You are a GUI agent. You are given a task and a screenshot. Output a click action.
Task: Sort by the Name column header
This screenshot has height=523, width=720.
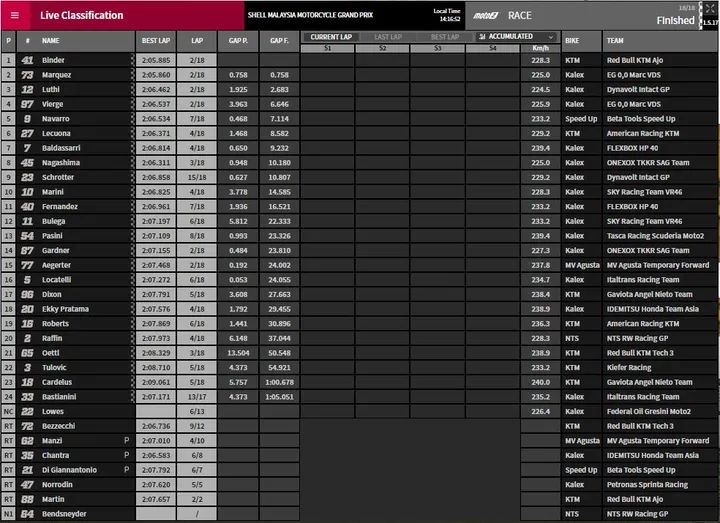[x=51, y=40]
